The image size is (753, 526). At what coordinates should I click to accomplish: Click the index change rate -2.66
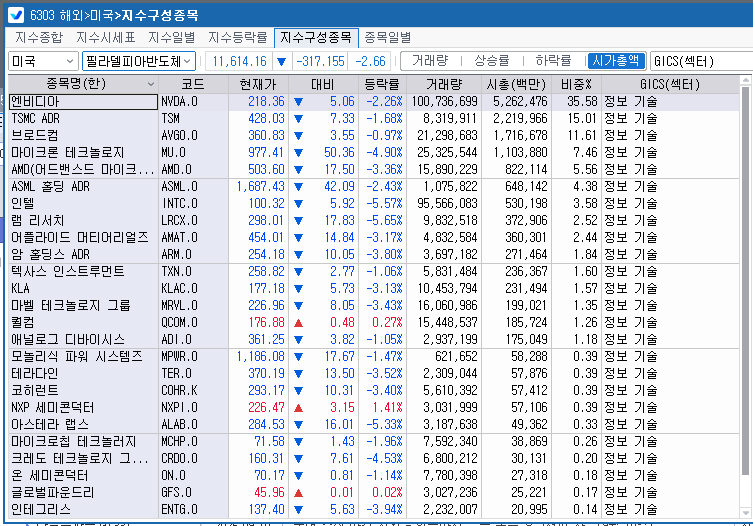pyautogui.click(x=370, y=61)
